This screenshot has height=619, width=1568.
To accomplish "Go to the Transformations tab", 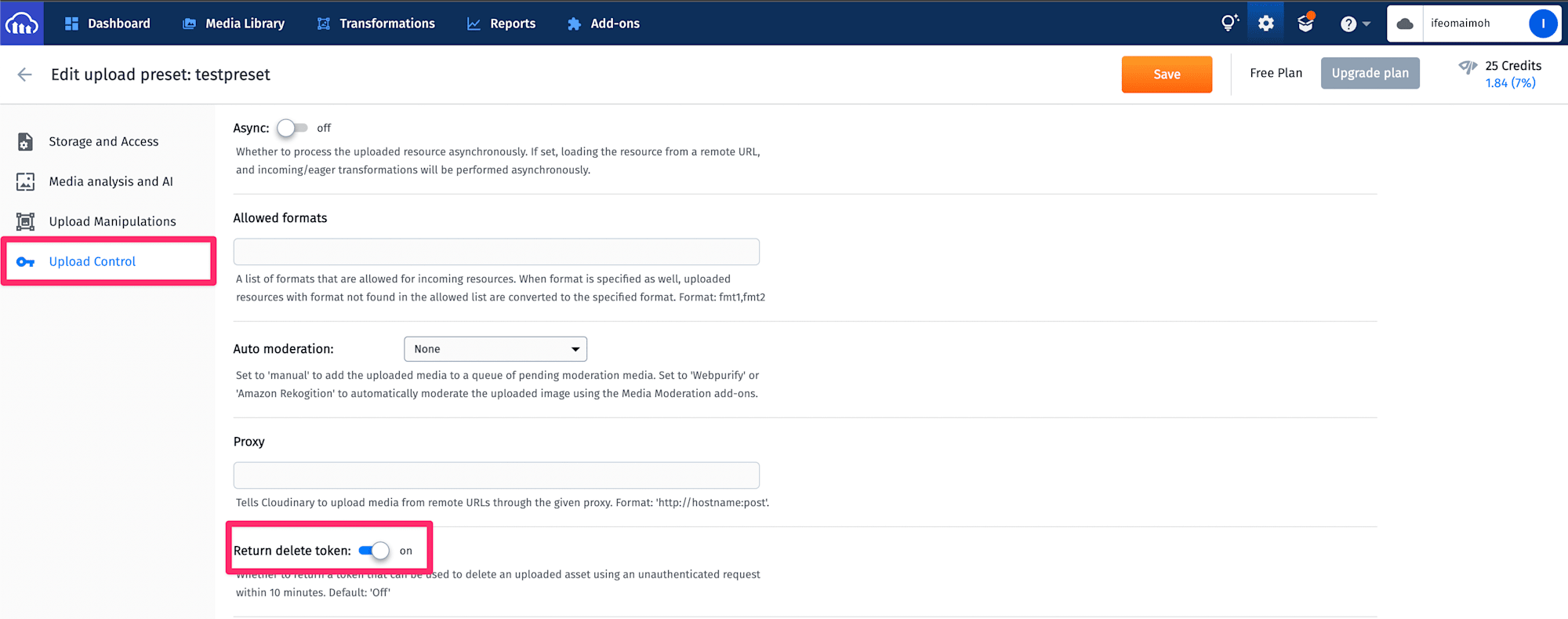I will pos(376,24).
